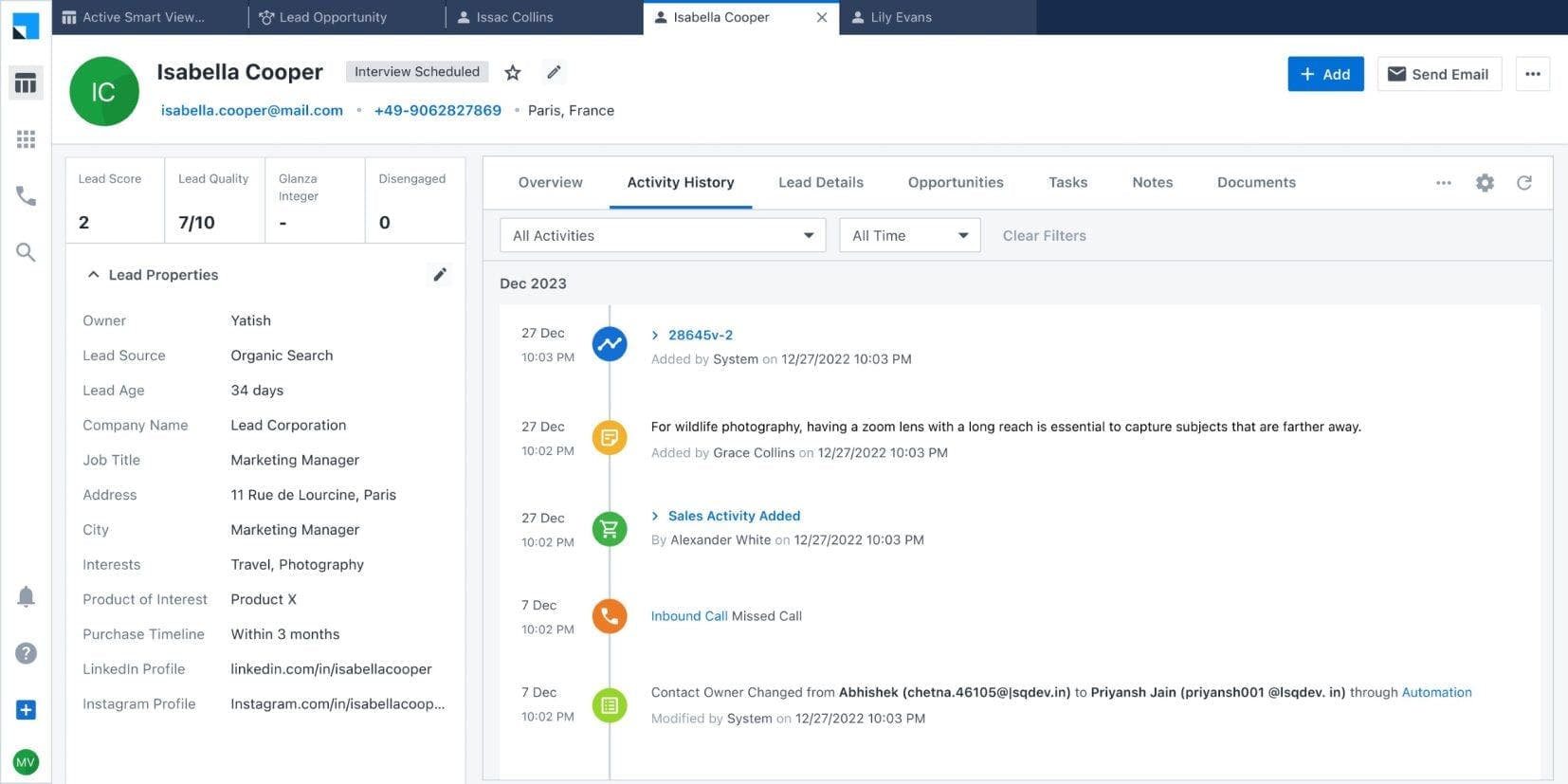Switch to the Notes tab
The height and width of the screenshot is (784, 1568).
point(1152,183)
